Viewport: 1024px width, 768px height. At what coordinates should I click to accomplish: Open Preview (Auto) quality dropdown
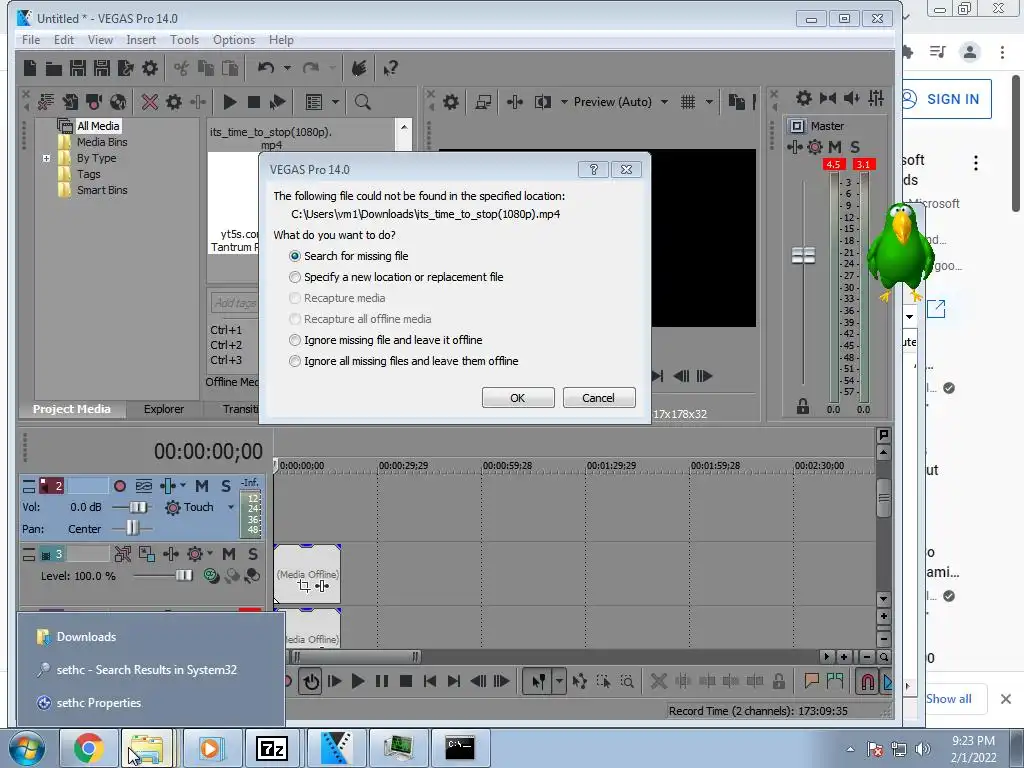(664, 102)
